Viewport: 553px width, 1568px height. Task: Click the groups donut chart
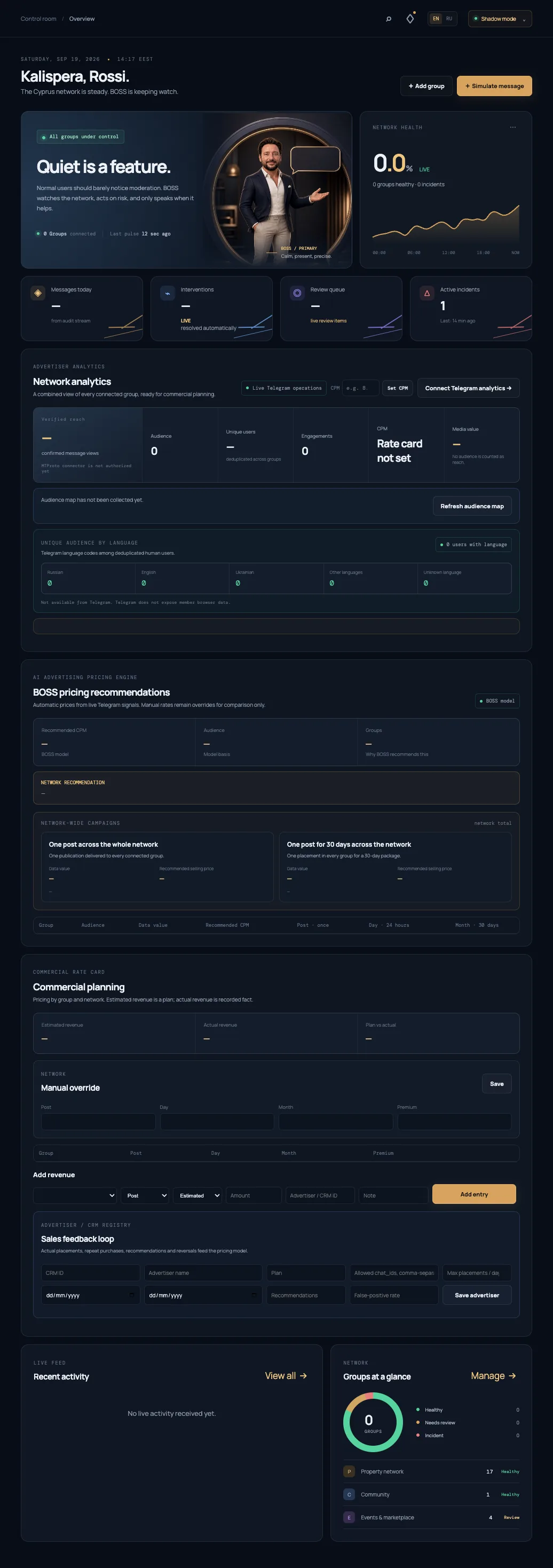tap(373, 1423)
